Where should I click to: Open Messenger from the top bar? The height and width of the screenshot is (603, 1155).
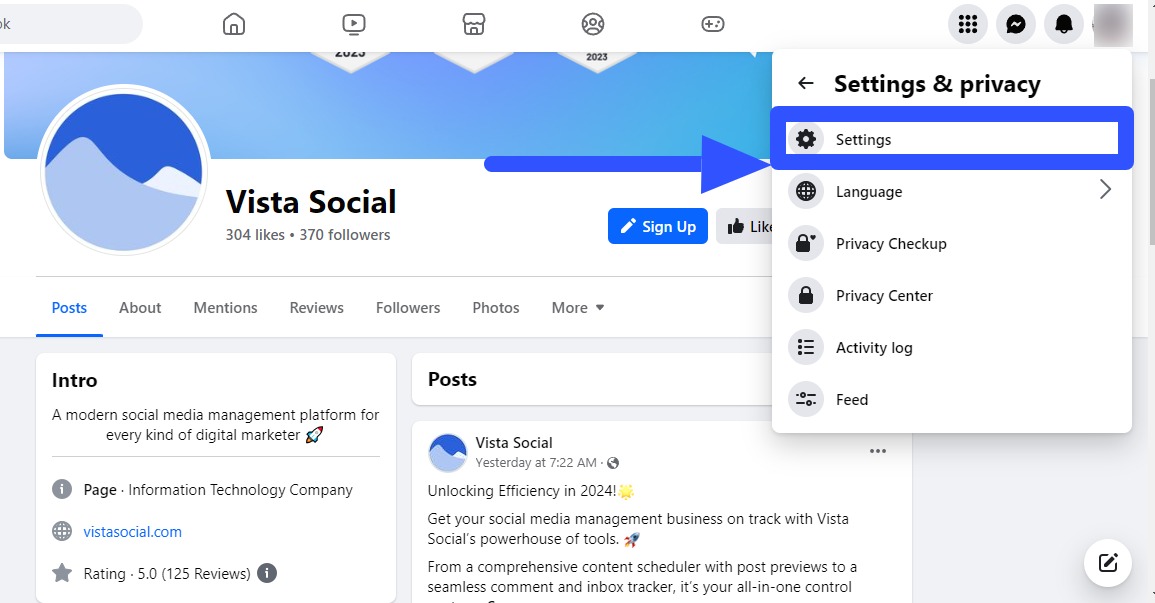(1015, 24)
